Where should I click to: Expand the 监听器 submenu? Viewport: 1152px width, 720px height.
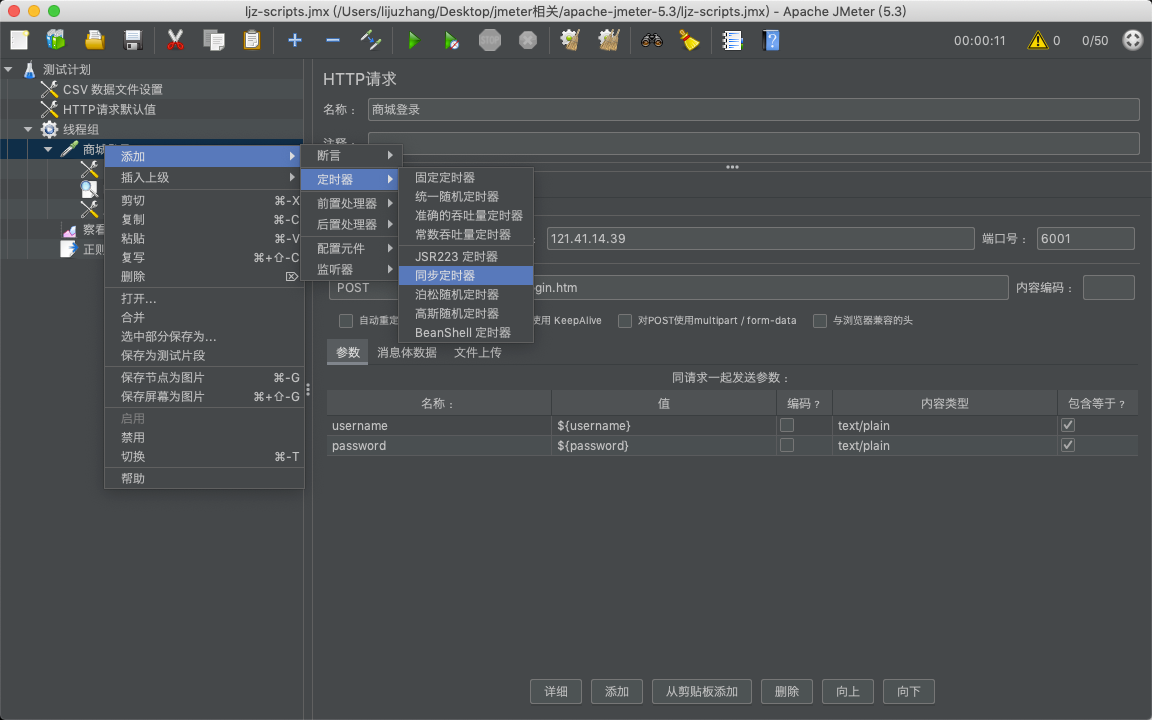(351, 270)
